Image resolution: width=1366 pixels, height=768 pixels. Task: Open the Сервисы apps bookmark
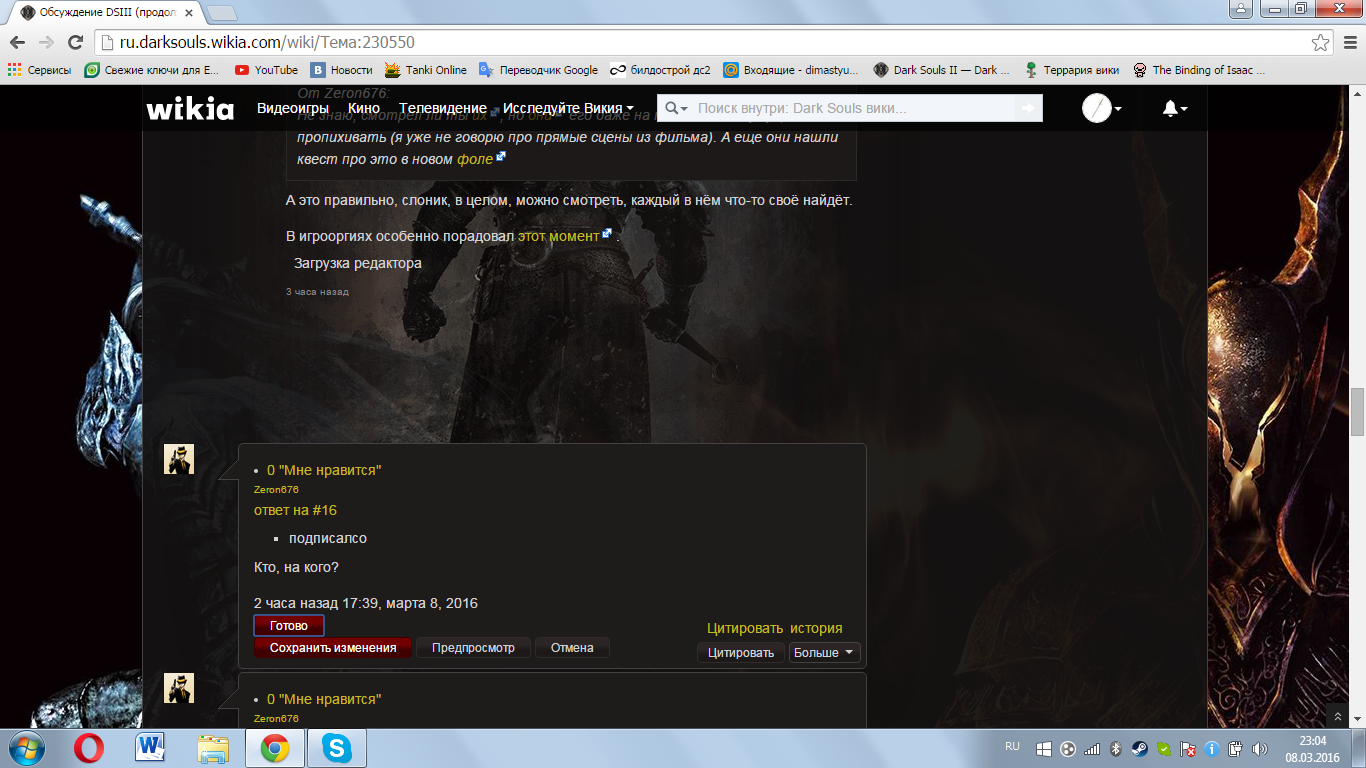click(39, 70)
